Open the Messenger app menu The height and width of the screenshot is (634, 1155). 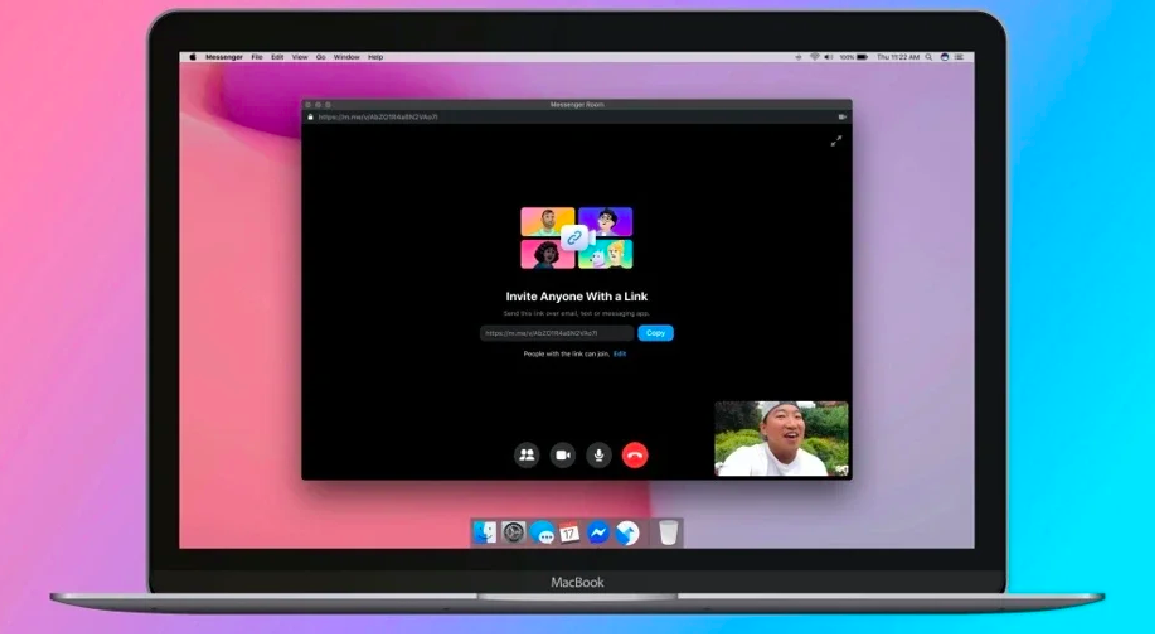[x=224, y=58]
